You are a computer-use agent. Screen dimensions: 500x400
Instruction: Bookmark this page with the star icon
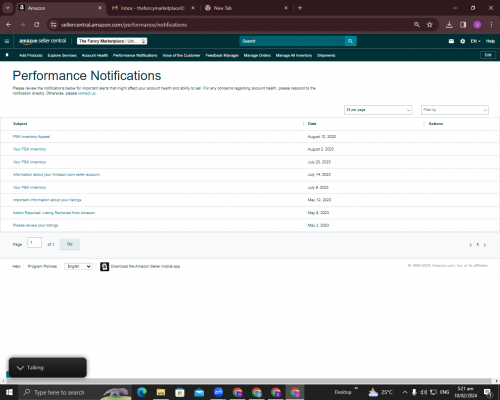click(x=430, y=25)
